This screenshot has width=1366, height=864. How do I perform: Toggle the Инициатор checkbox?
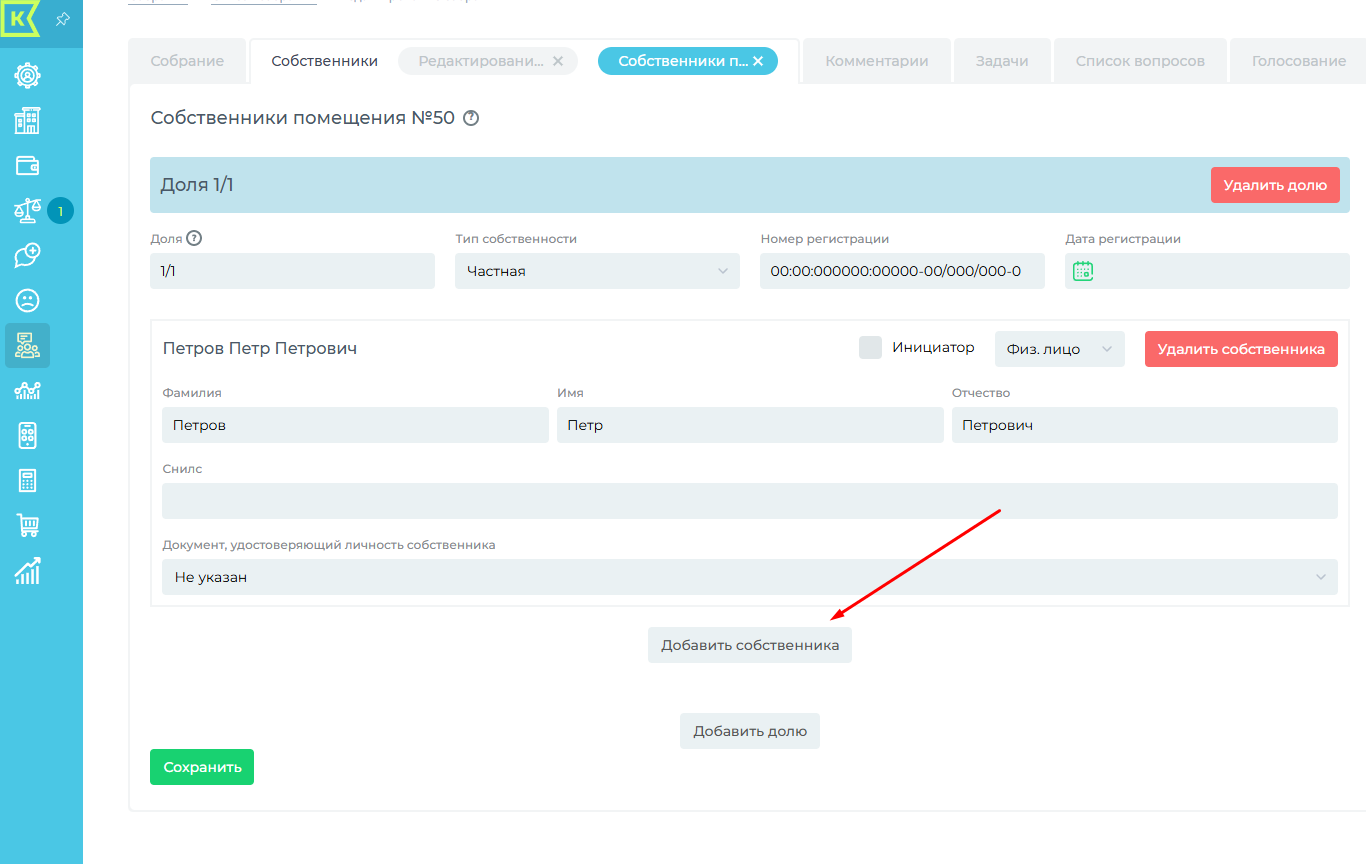pyautogui.click(x=870, y=348)
